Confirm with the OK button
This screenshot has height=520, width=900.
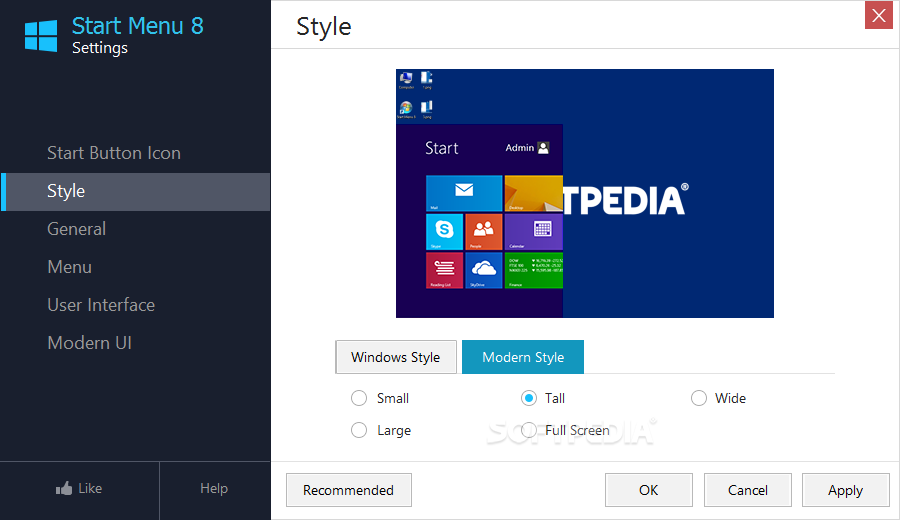[649, 490]
